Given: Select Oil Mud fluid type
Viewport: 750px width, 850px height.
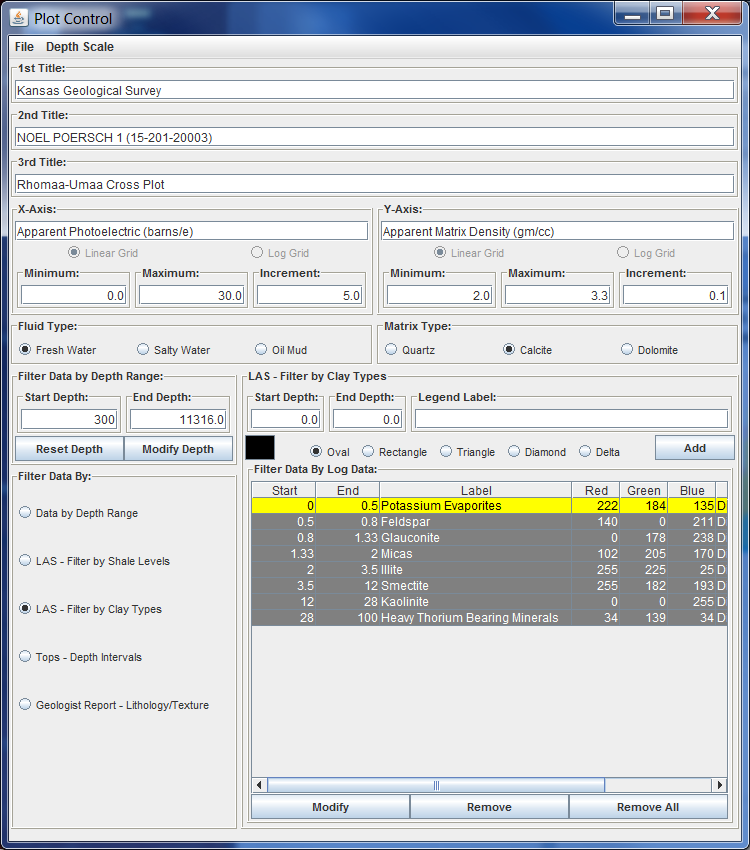Looking at the screenshot, I should [281, 350].
